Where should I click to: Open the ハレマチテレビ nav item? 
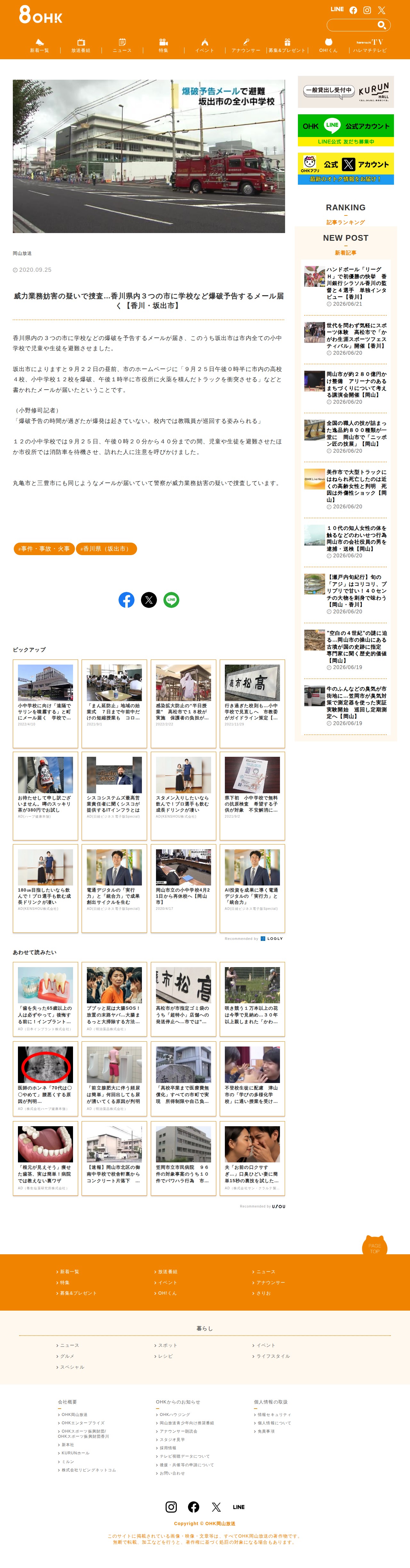click(370, 46)
